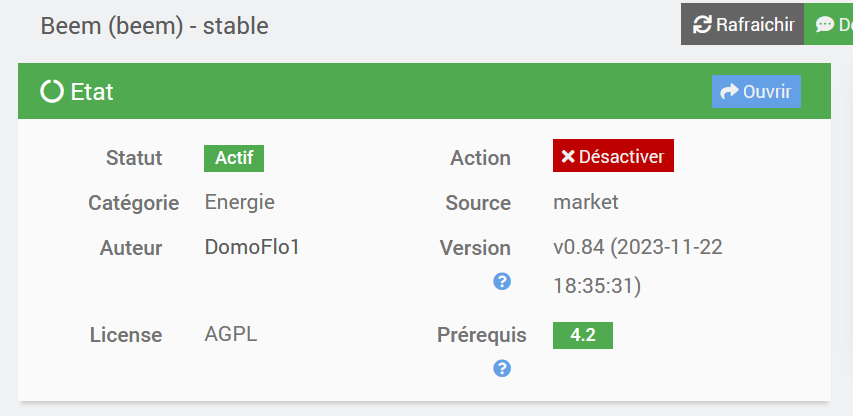Disable the plugin via Désactiver button

tap(613, 156)
